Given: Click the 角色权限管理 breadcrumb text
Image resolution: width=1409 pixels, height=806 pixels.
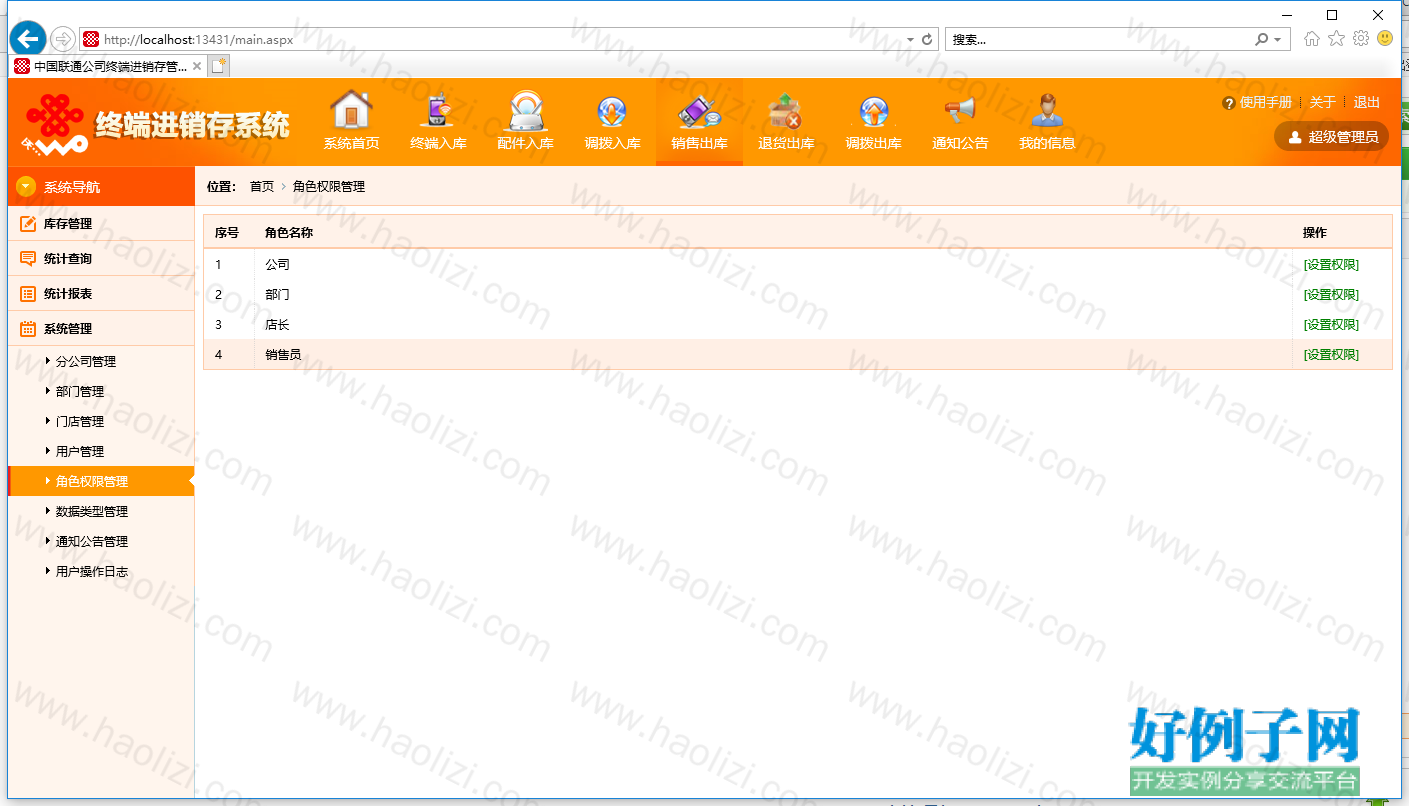Looking at the screenshot, I should pos(329,187).
